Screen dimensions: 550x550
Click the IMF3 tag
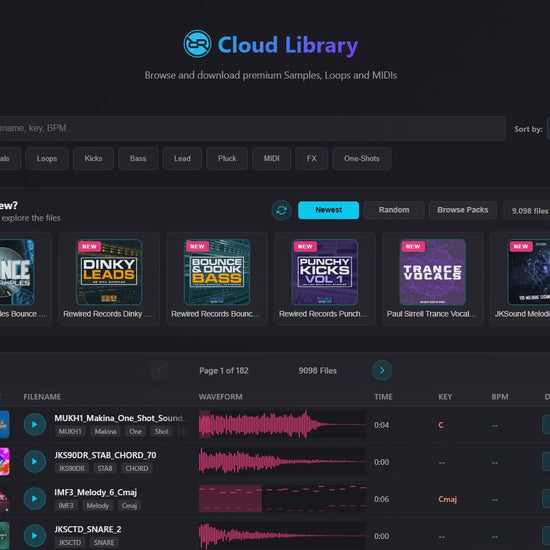66,505
